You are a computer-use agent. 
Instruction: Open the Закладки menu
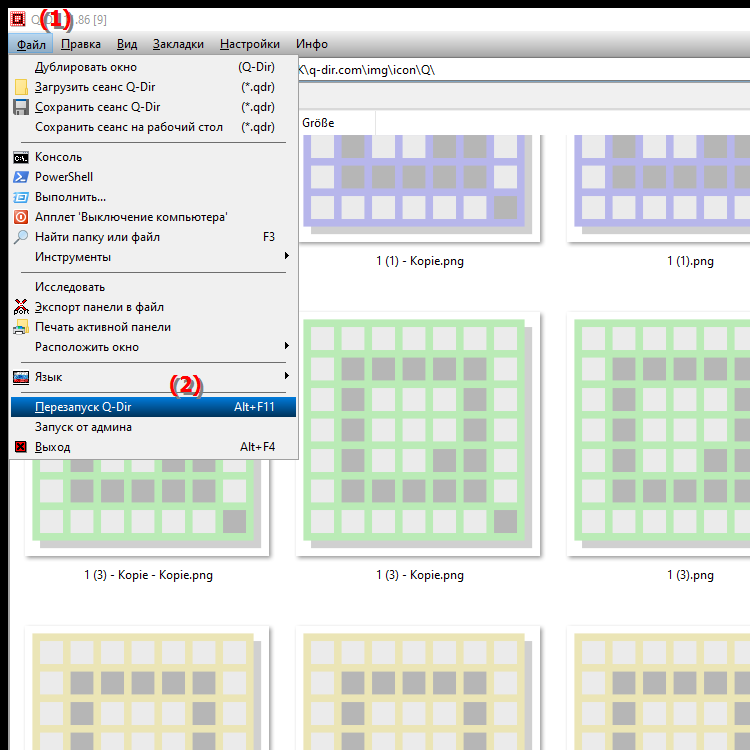point(178,44)
